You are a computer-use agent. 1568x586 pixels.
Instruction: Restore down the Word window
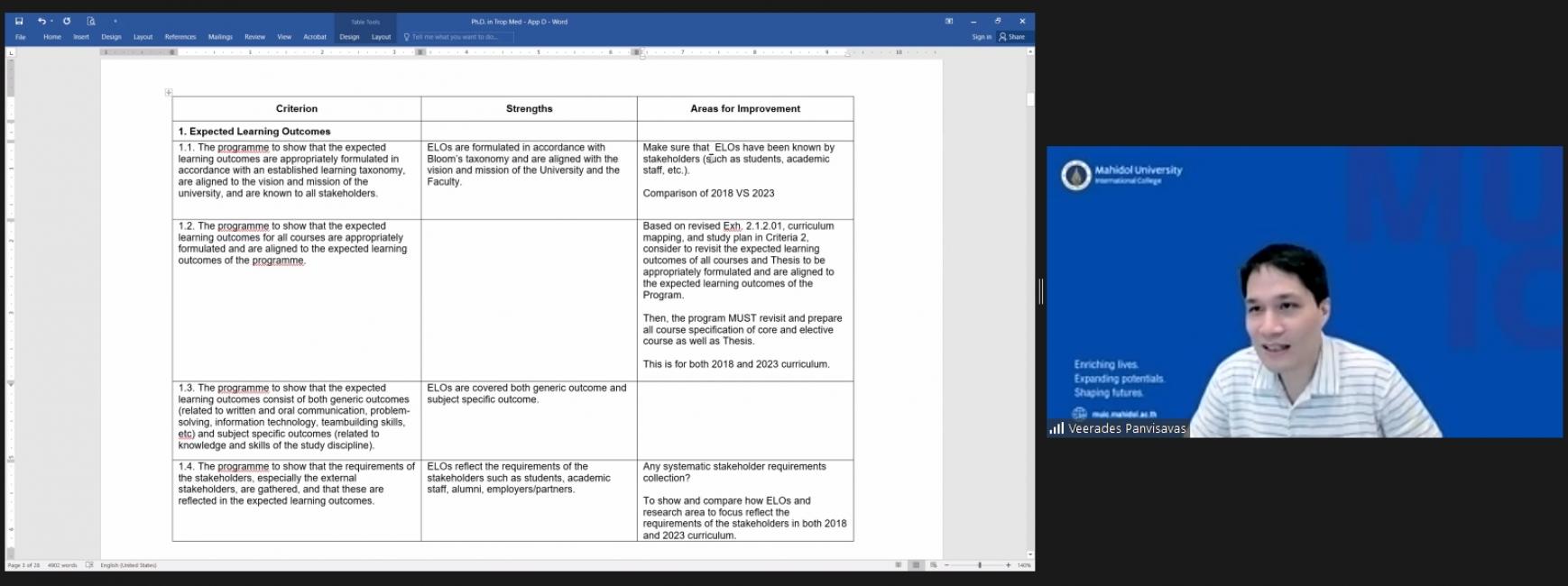coord(998,21)
